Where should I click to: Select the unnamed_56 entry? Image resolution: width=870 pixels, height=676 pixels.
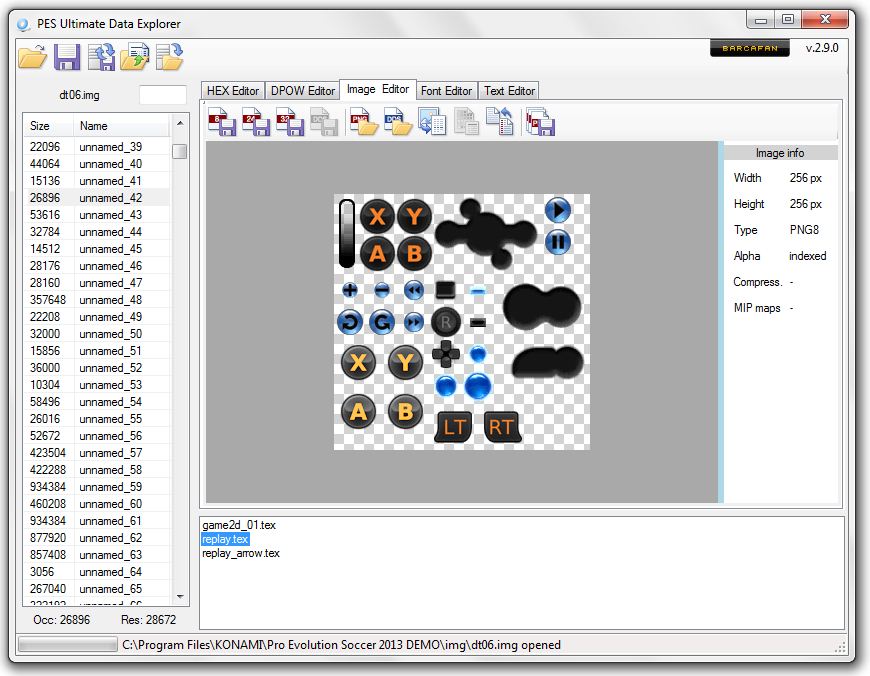97,436
